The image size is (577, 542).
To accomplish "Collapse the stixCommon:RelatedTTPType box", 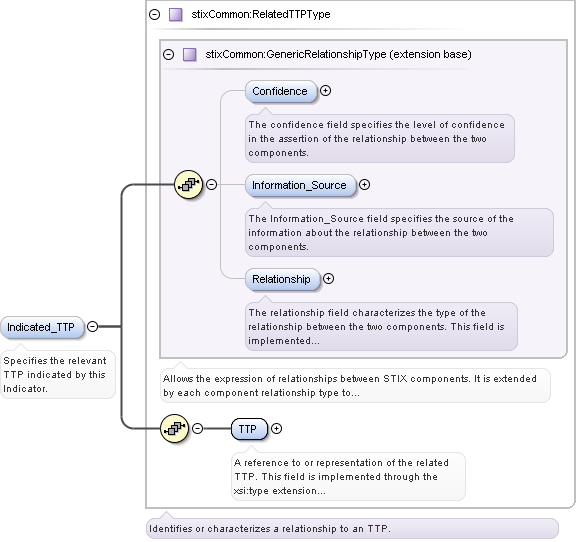I will pyautogui.click(x=155, y=15).
